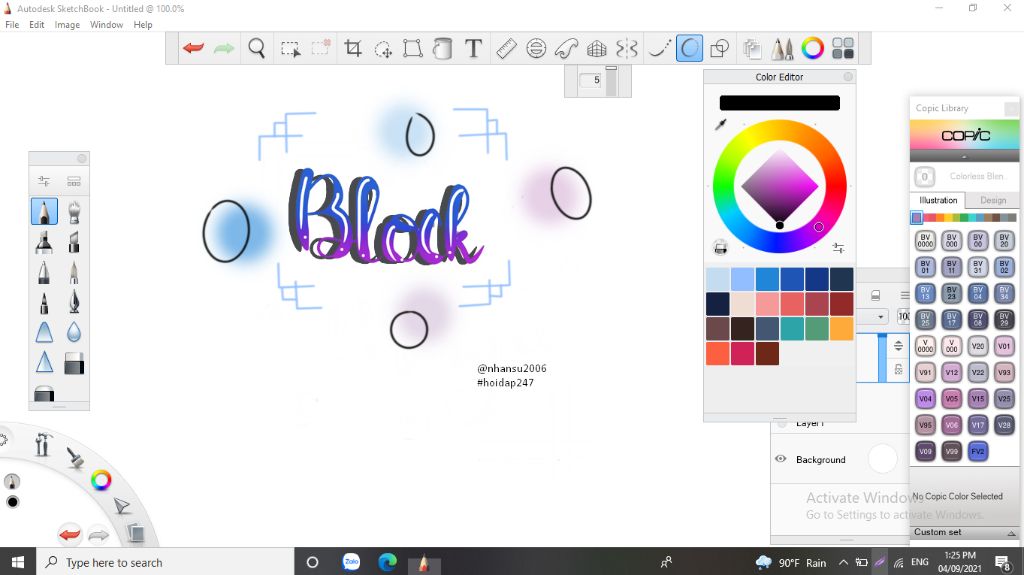Enable the Ruler guide
Viewport: 1024px width, 575px height.
pos(506,48)
